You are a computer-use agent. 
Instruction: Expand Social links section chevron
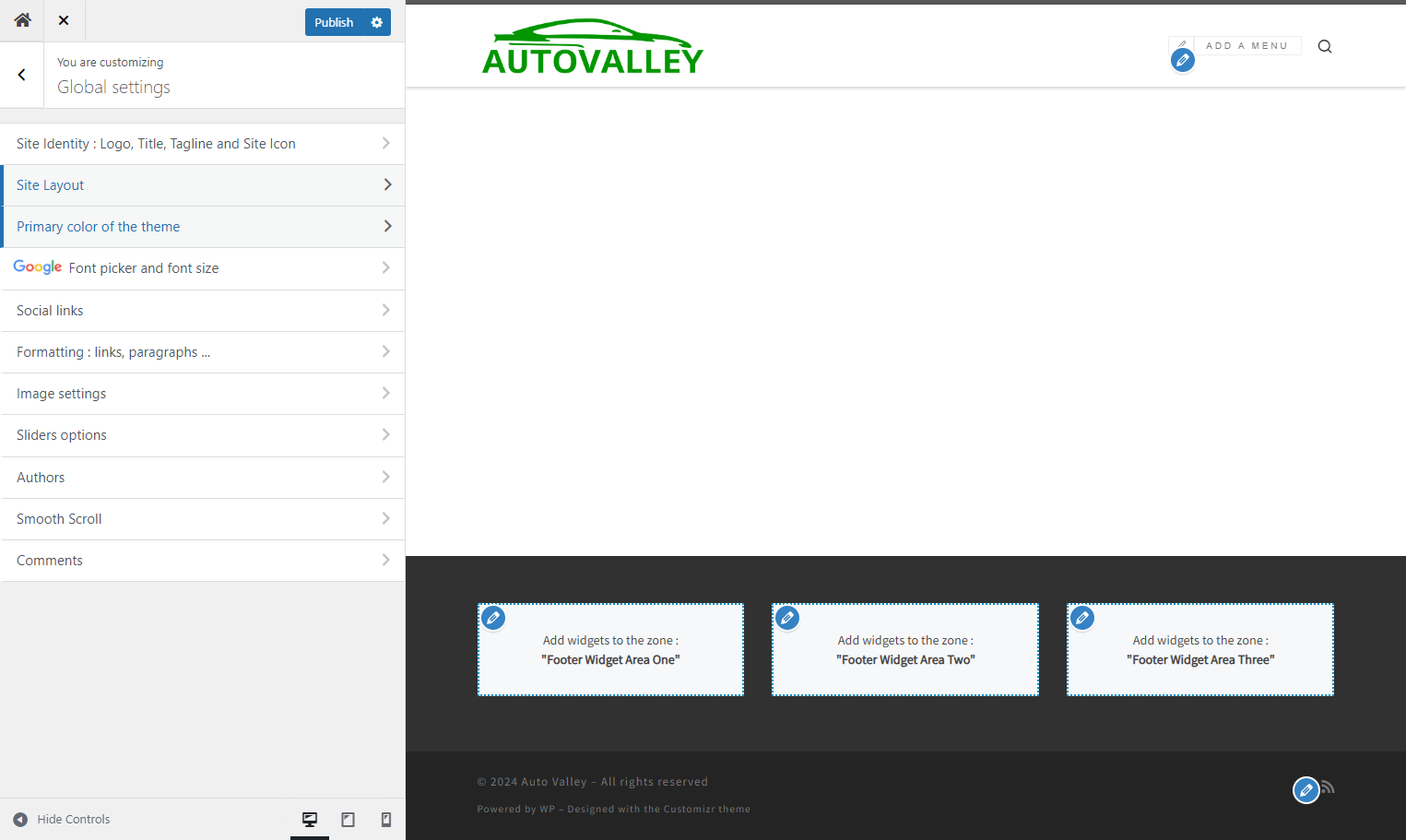(x=385, y=310)
